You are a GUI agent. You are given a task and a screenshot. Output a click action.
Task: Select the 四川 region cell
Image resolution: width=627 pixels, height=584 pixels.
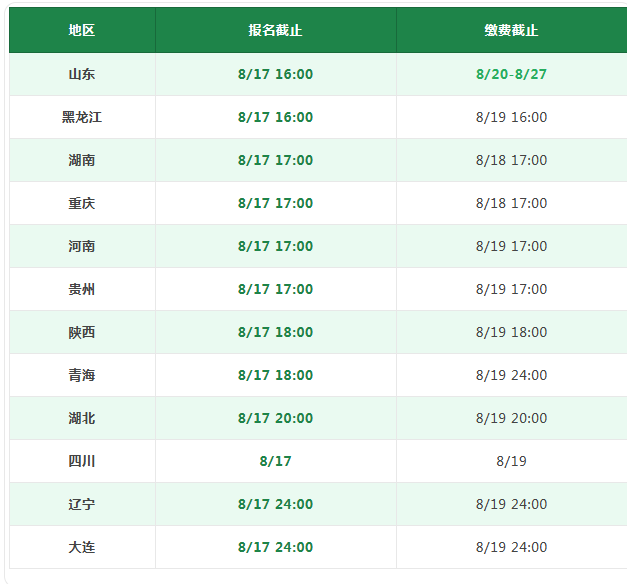[82, 461]
